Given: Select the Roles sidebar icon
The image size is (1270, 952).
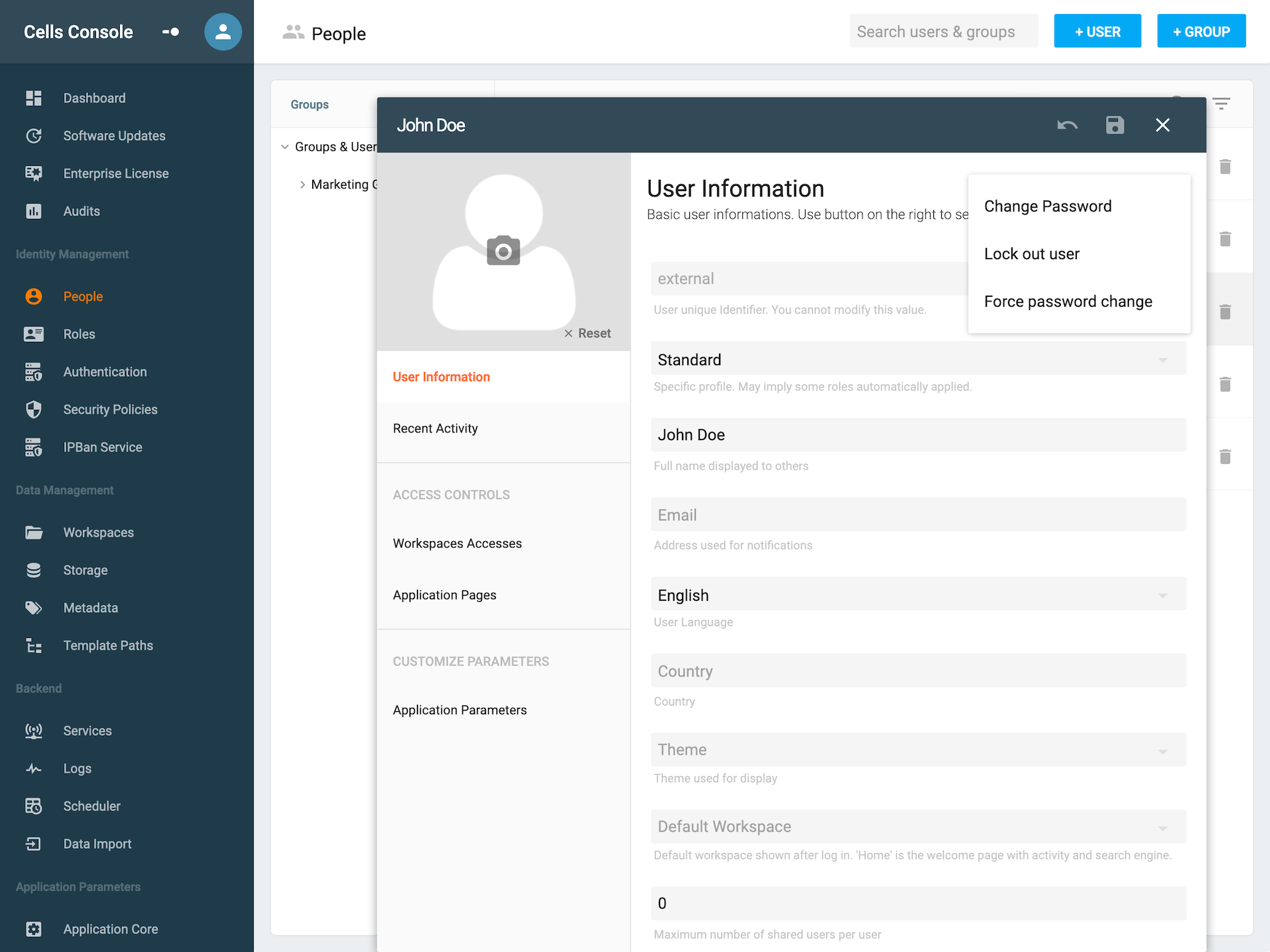Looking at the screenshot, I should (x=34, y=334).
